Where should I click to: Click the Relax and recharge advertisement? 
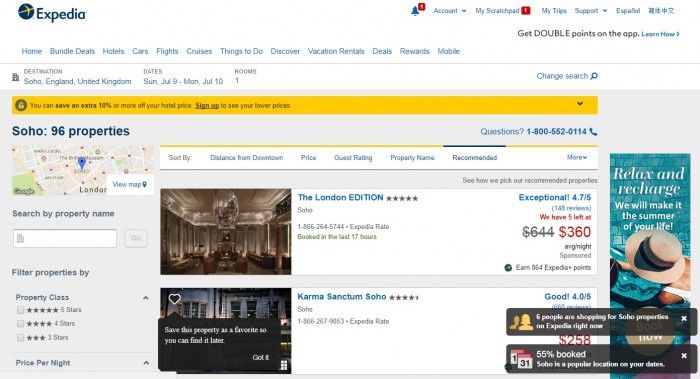click(x=650, y=266)
